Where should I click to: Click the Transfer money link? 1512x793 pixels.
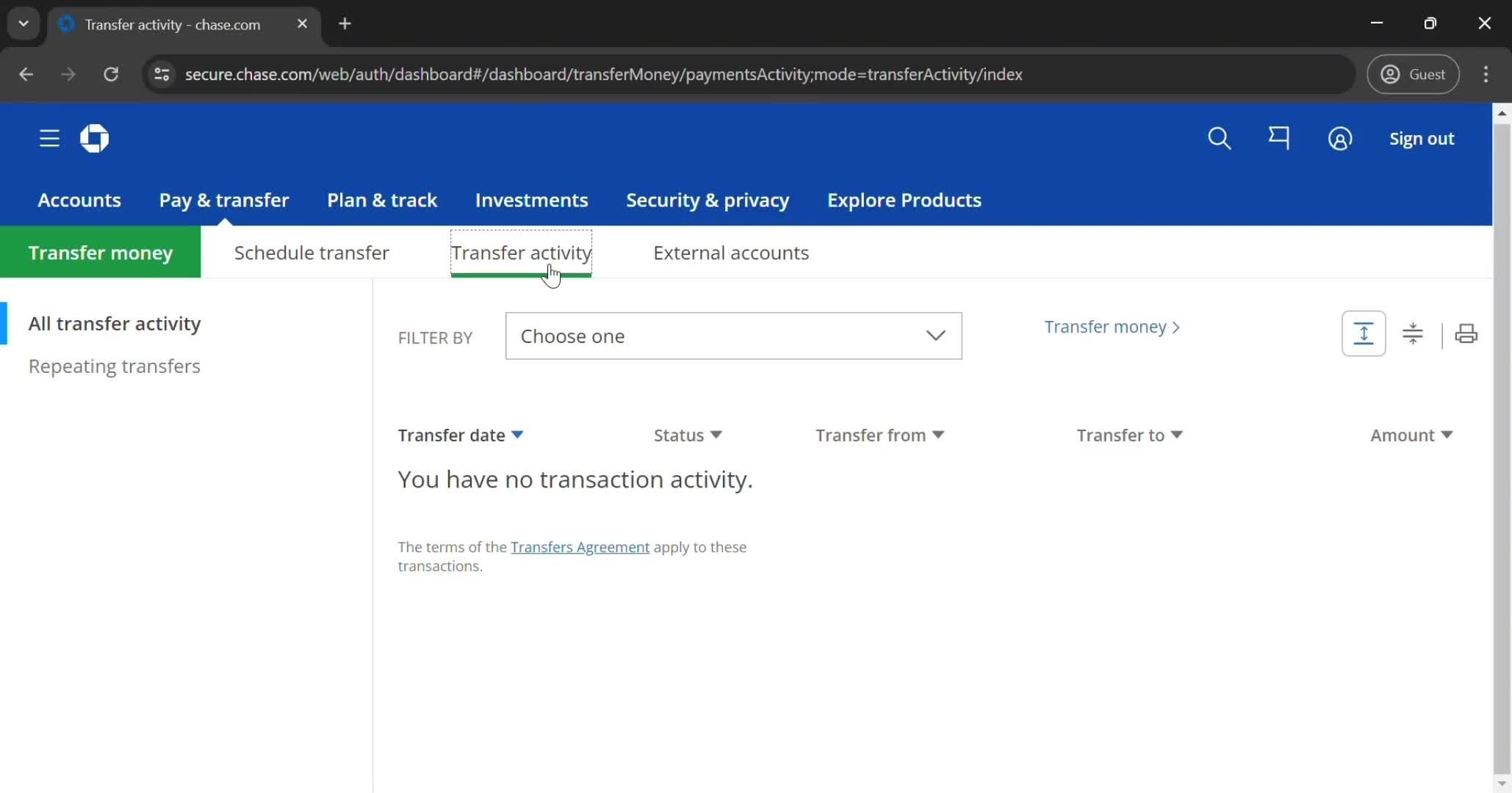coord(1107,327)
